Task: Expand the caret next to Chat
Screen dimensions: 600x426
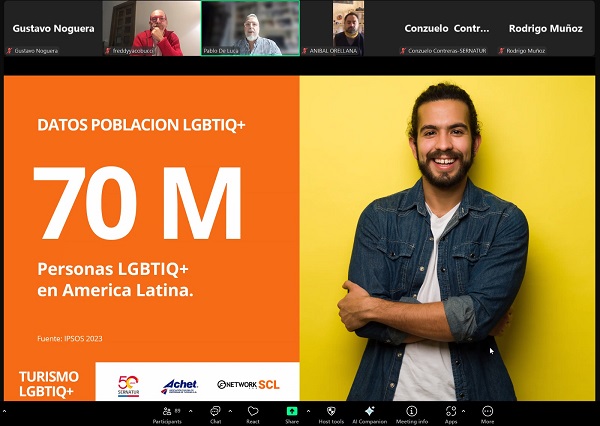Action: [x=230, y=409]
